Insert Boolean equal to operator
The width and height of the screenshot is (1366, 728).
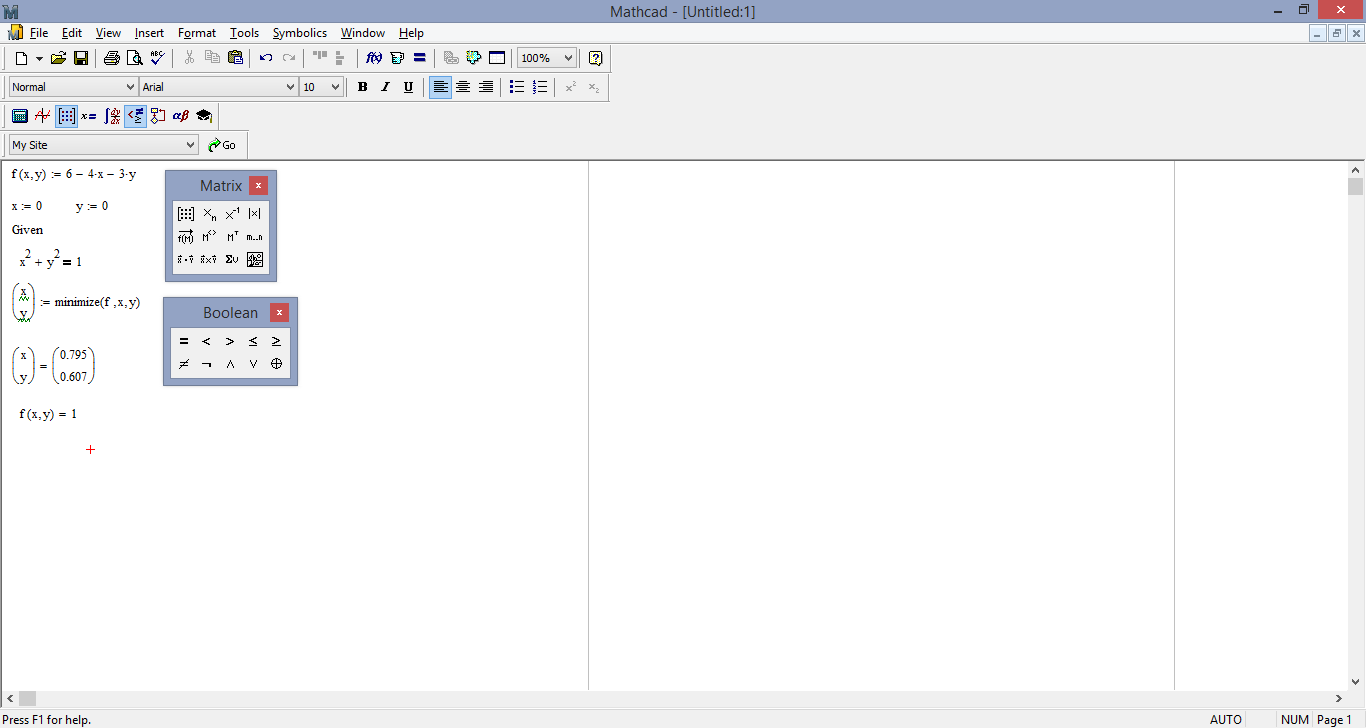tap(184, 341)
